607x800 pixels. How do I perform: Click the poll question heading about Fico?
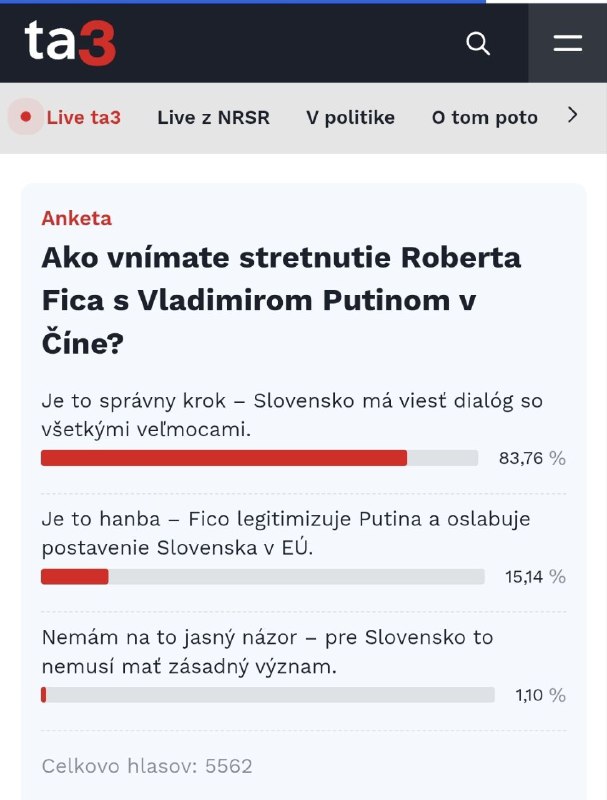[281, 300]
